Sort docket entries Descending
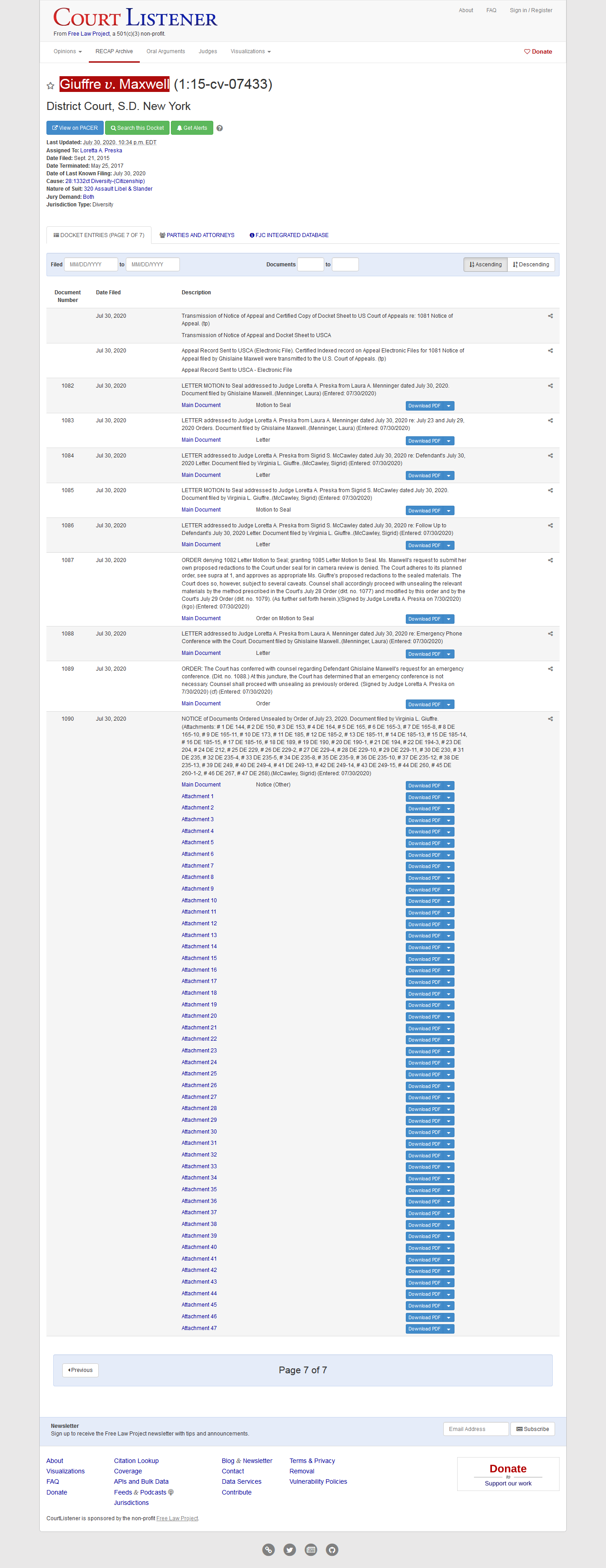 click(x=531, y=265)
